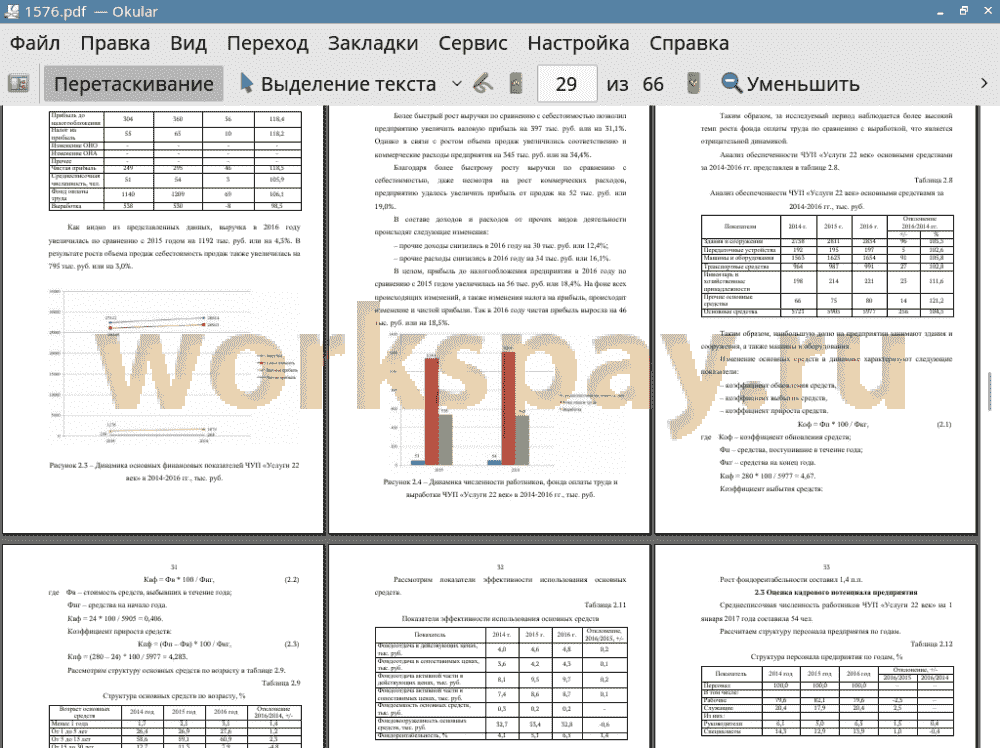The width and height of the screenshot is (1000, 748).
Task: Click the 'Таблица 2.8' label
Action: coord(933,180)
